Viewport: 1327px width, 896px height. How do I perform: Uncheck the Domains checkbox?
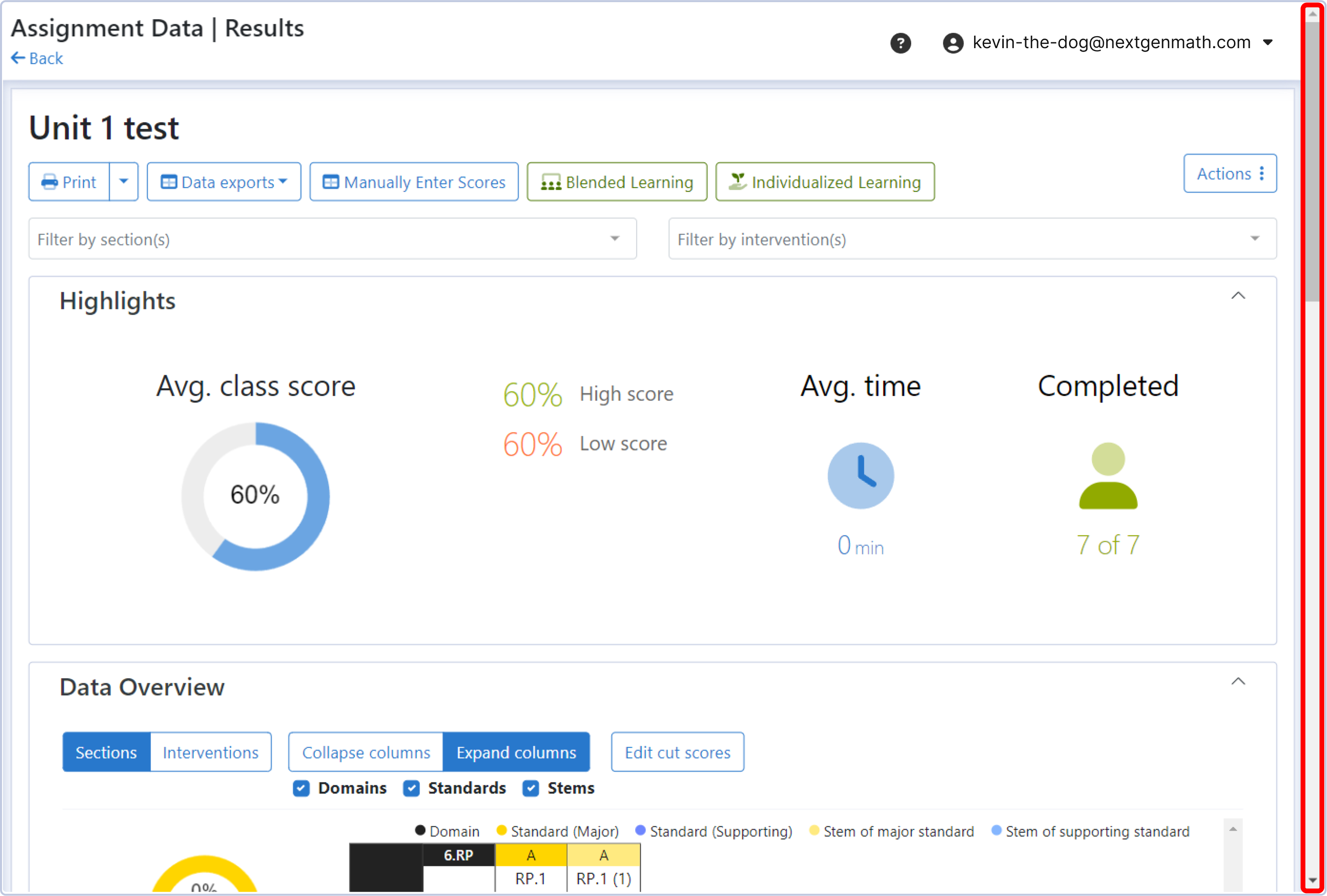[301, 789]
